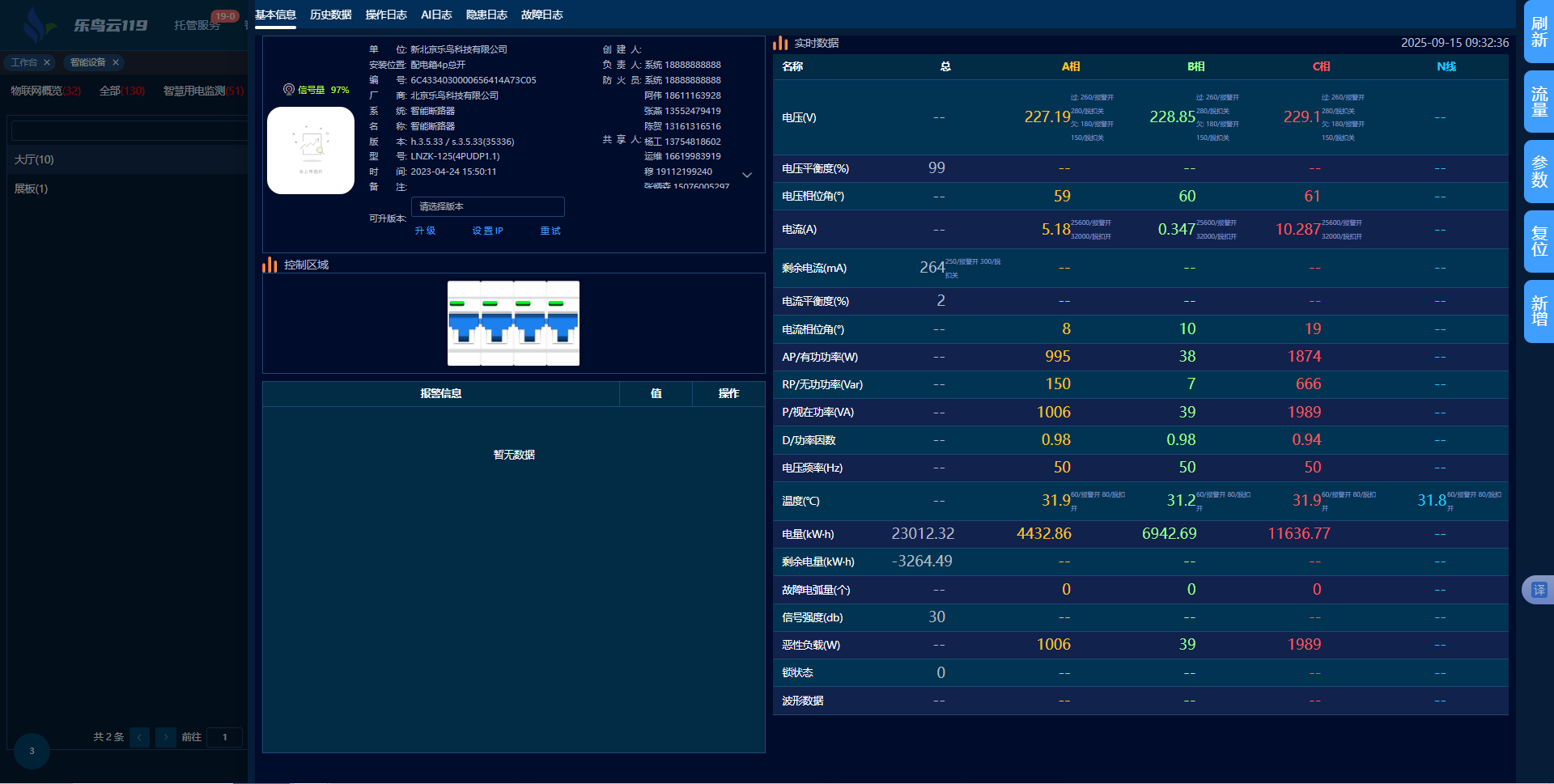Viewport: 1554px width, 784px height.
Task: Go to next page in device list
Action: [165, 737]
